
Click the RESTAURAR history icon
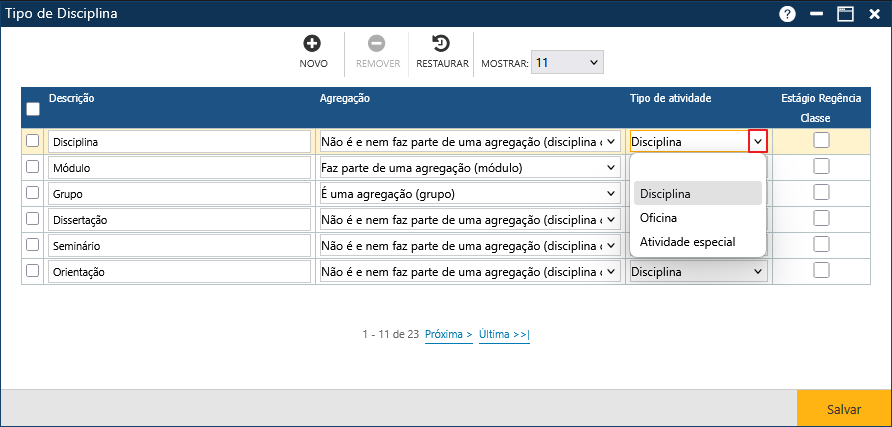point(441,43)
